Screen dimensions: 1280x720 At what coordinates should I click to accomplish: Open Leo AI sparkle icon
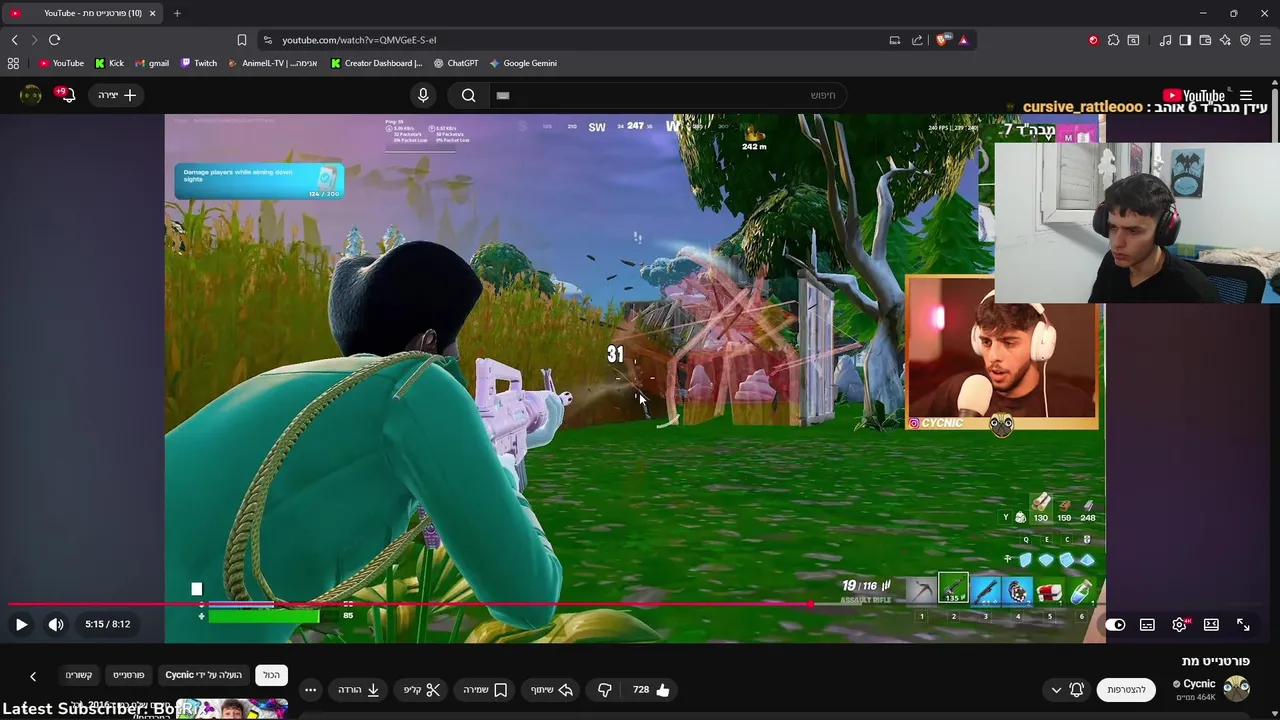tap(1225, 40)
